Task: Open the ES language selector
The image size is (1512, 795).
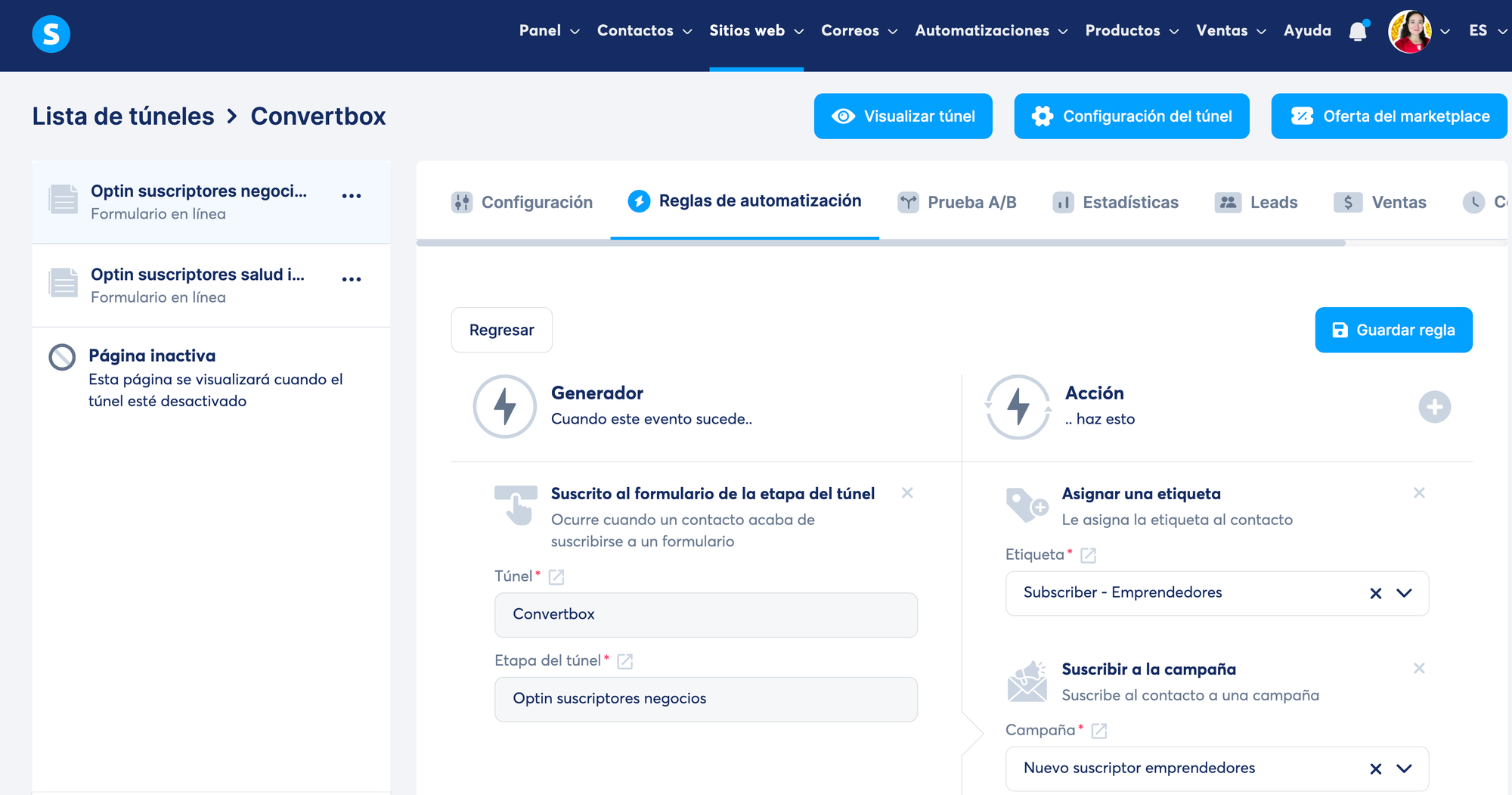Action: pos(1488,31)
